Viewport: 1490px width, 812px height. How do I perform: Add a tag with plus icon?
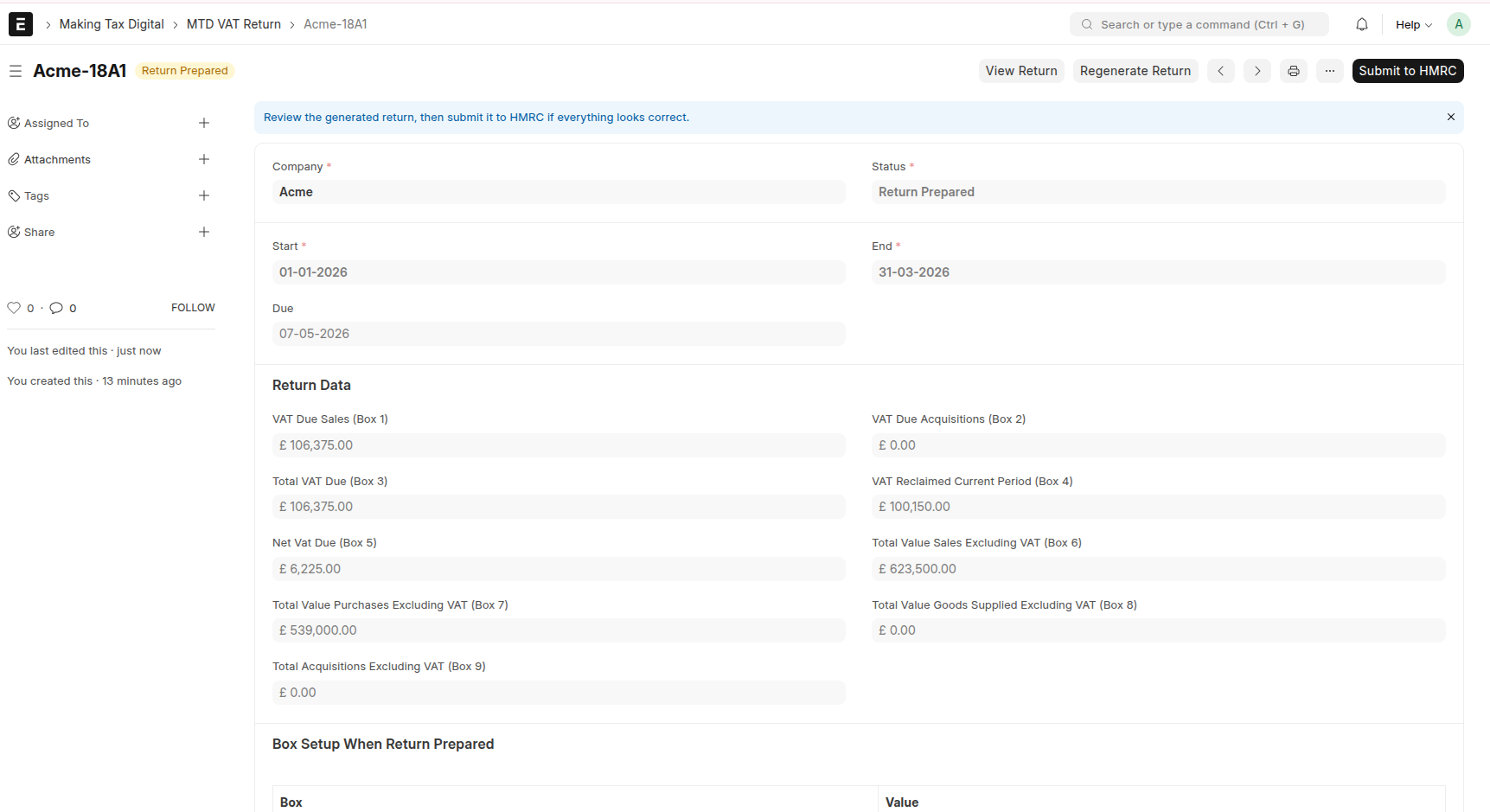204,195
